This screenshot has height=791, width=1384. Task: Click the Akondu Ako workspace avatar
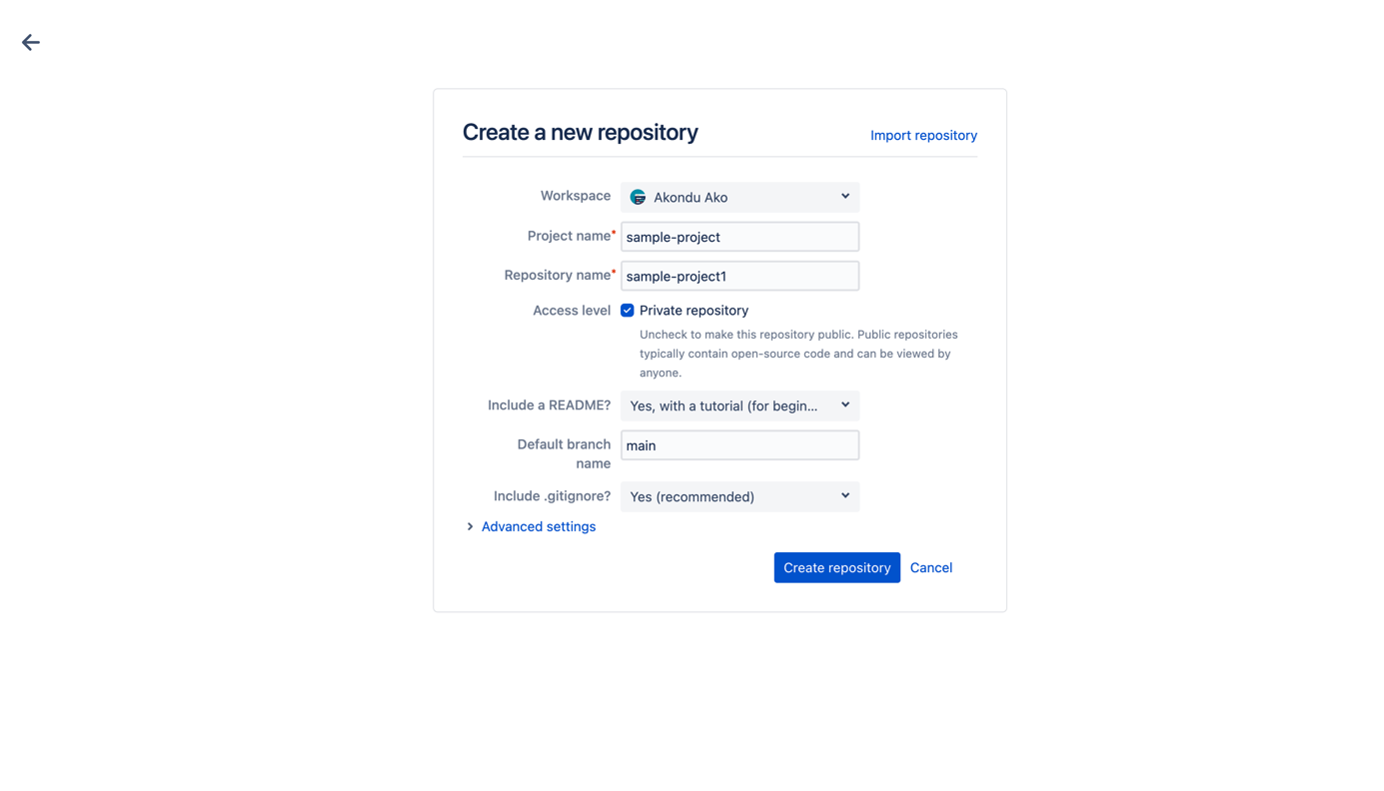pyautogui.click(x=637, y=196)
